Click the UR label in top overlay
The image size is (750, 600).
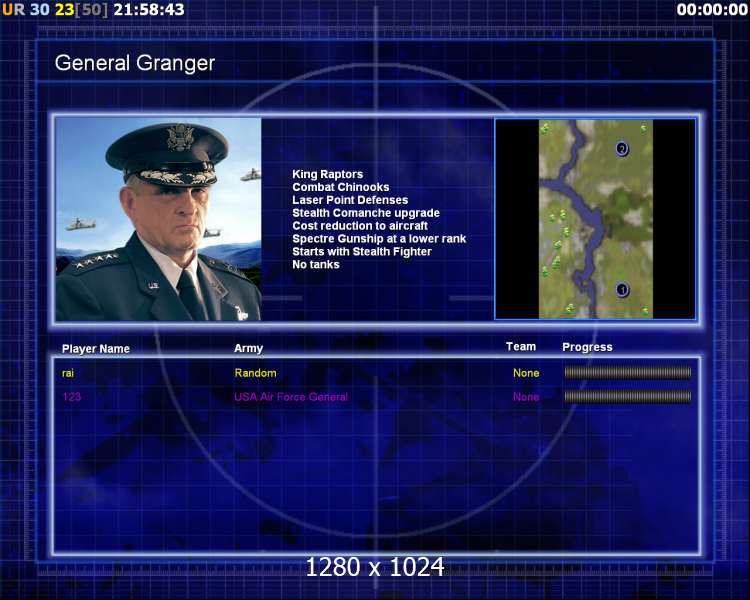click(13, 10)
